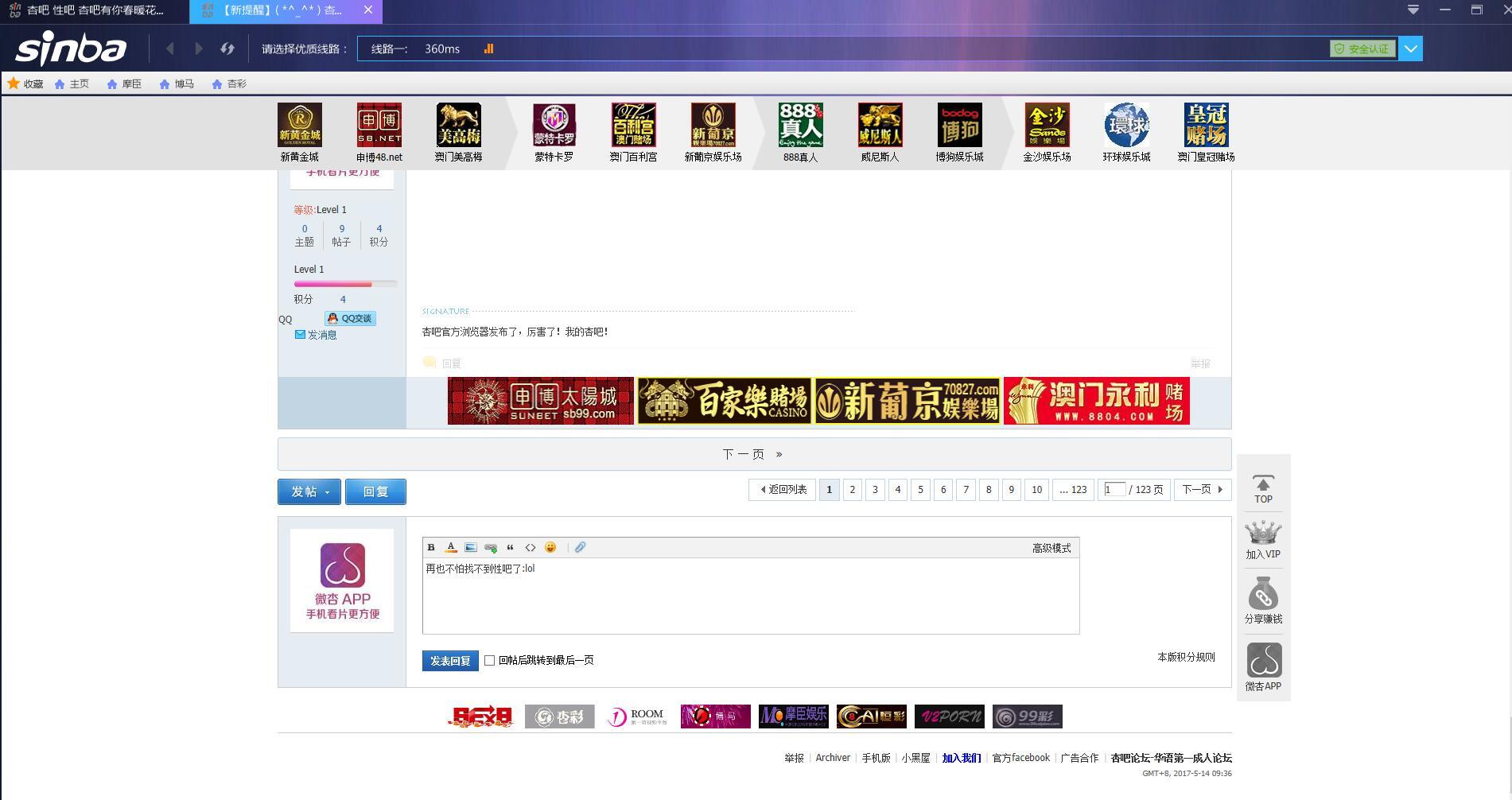
Task: Submit with the 发表回复 button
Action: (450, 661)
